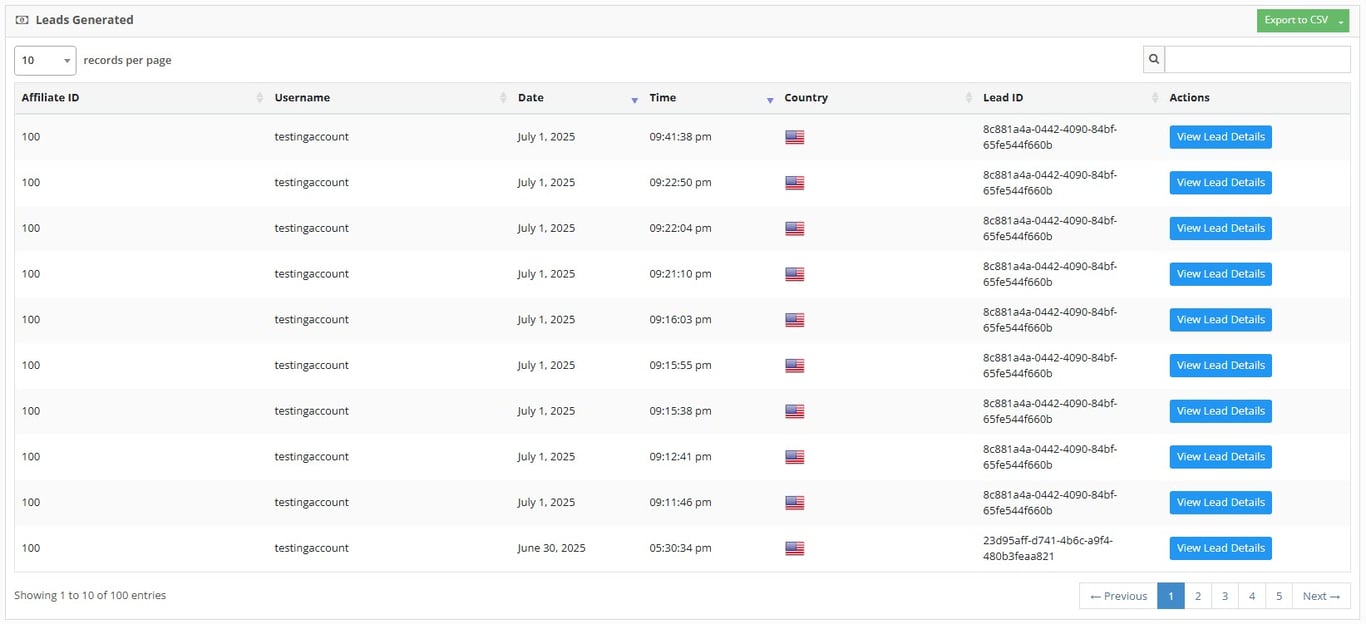This screenshot has width=1366, height=624.
Task: Go to page 1
Action: tap(1170, 596)
